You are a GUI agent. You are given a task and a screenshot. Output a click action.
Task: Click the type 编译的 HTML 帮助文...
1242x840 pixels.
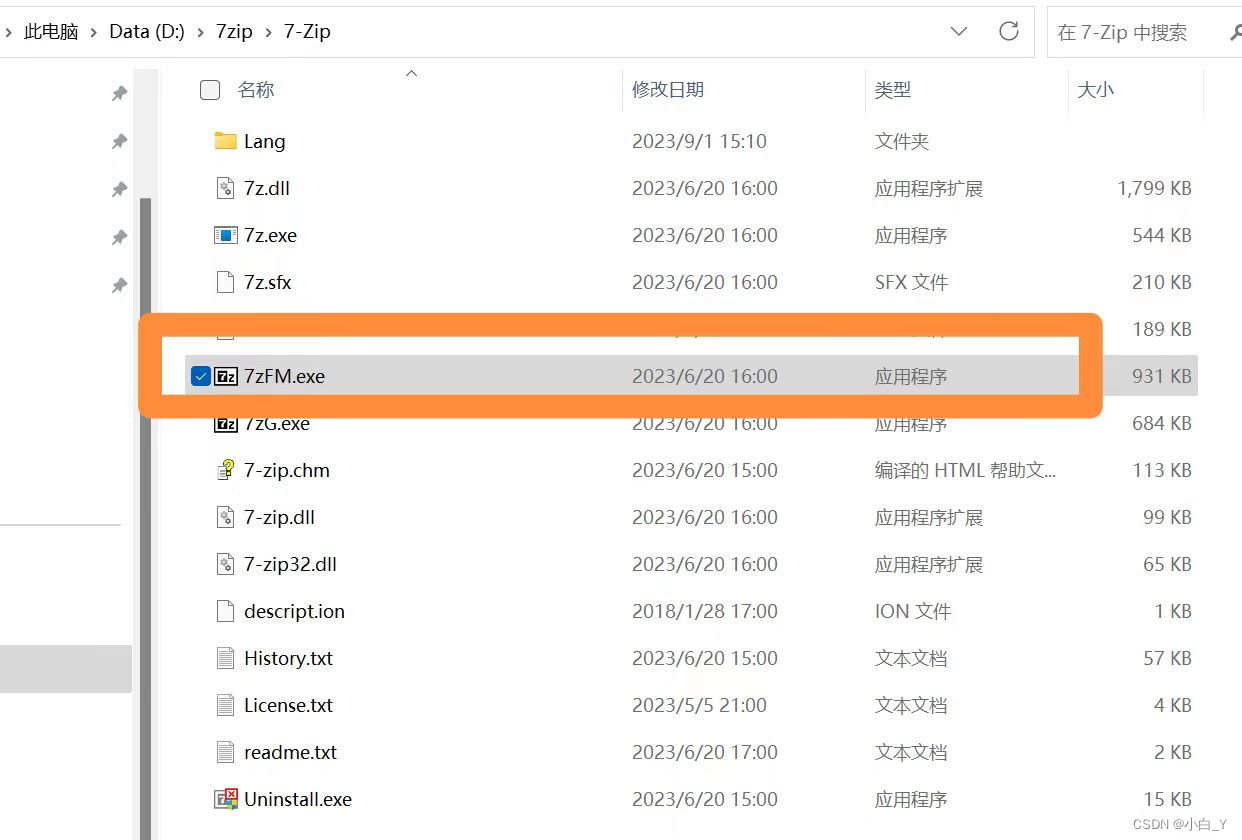965,470
